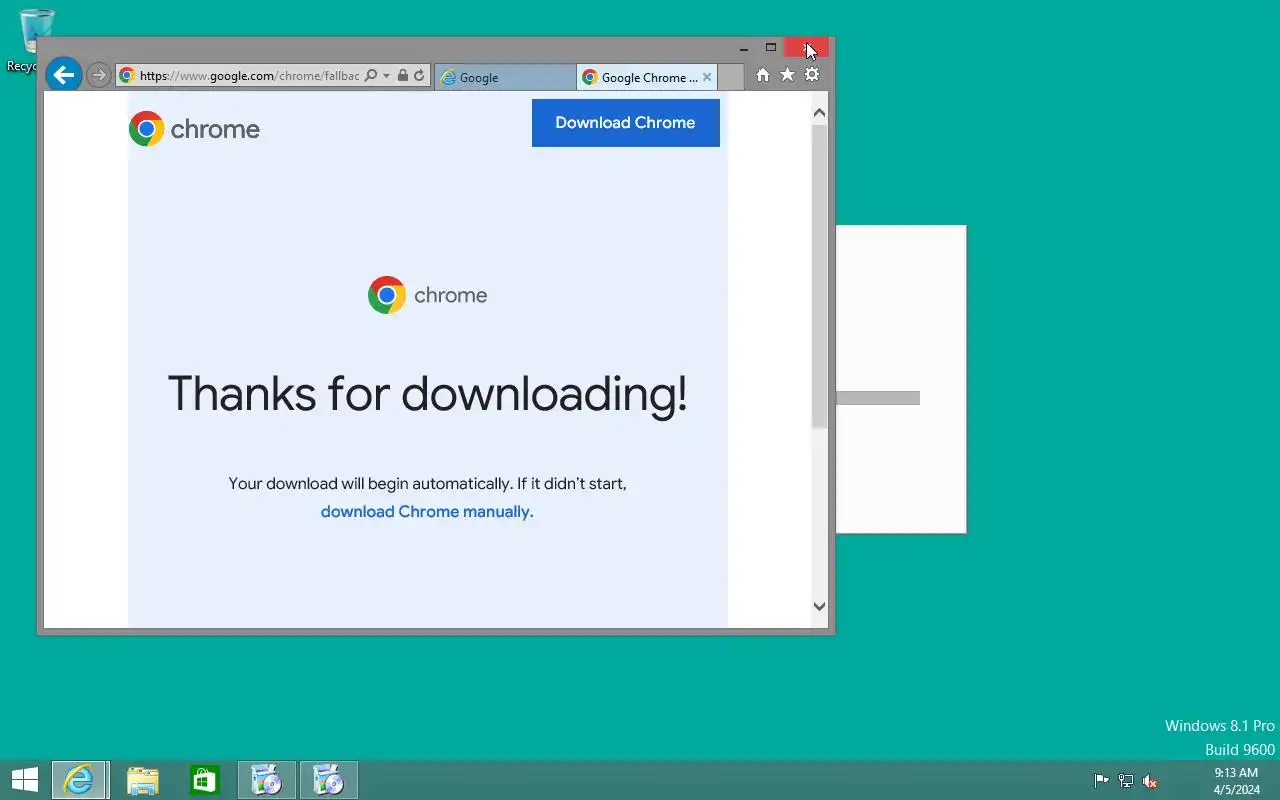Viewport: 1280px width, 800px height.
Task: Click the forward navigation arrow
Action: 98,76
